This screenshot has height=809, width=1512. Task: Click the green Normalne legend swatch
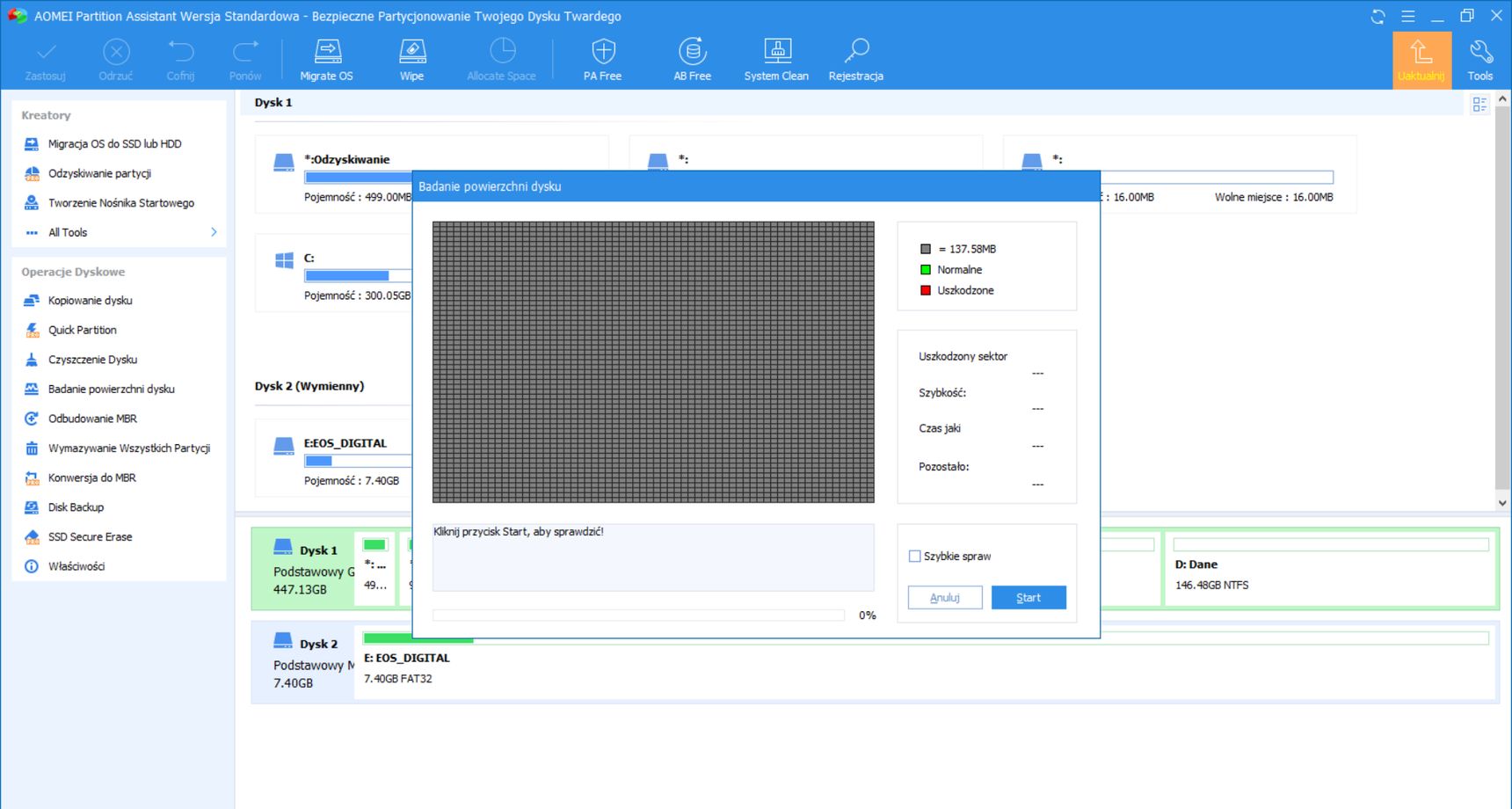(x=926, y=270)
